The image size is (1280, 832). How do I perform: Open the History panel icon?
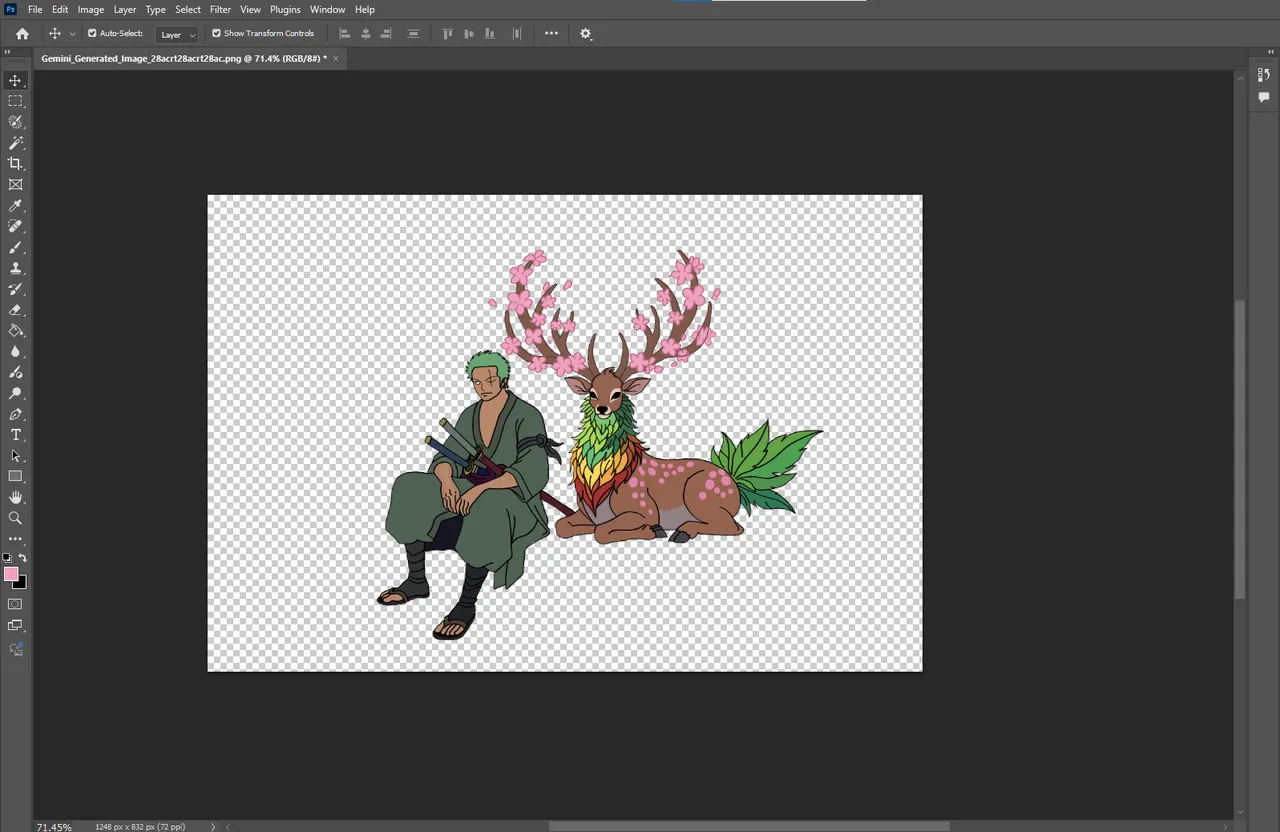tap(1264, 75)
